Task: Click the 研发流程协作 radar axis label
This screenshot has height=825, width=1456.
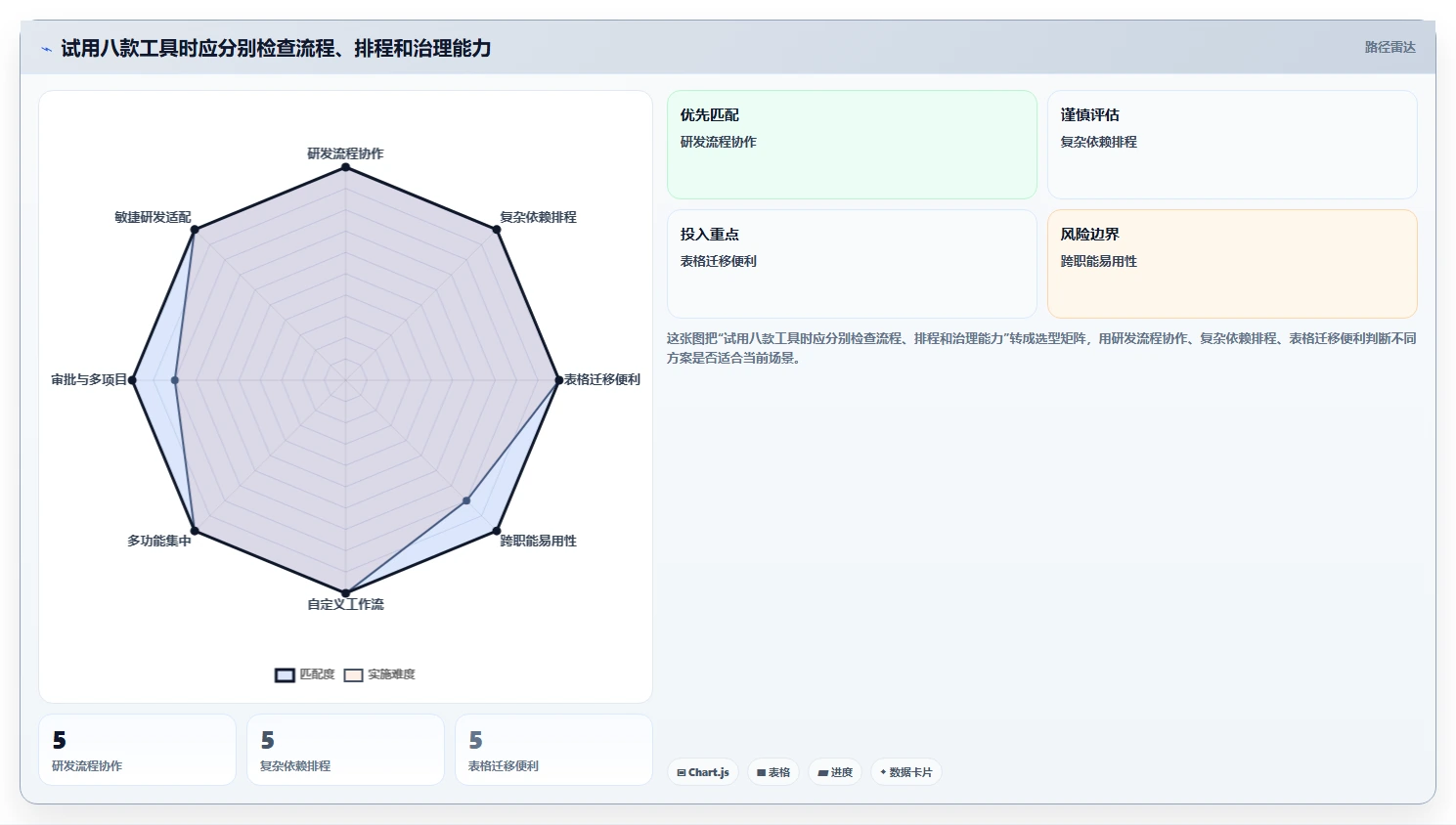Action: click(x=345, y=153)
